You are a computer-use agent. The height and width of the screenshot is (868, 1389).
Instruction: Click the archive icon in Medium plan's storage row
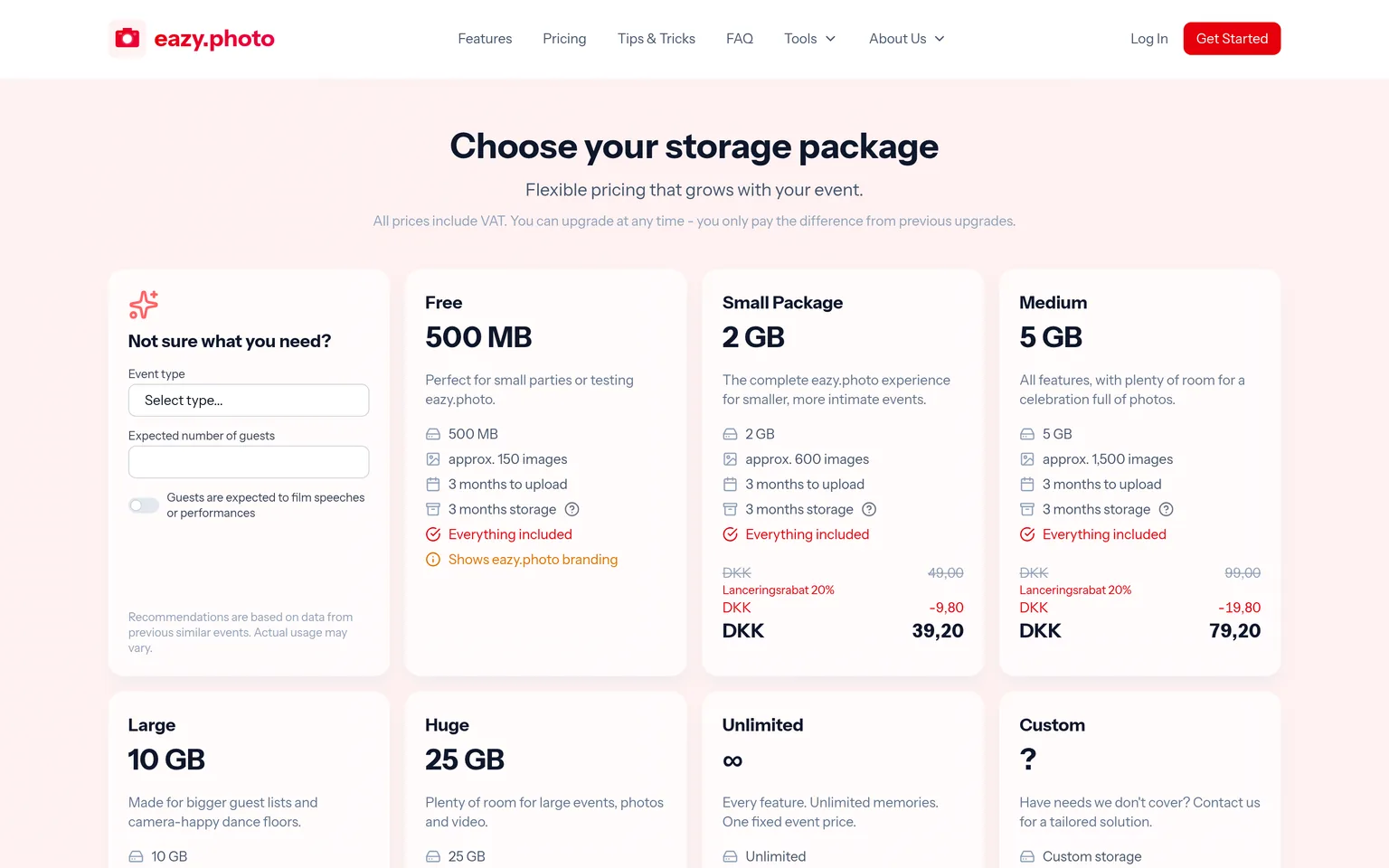[x=1027, y=509]
